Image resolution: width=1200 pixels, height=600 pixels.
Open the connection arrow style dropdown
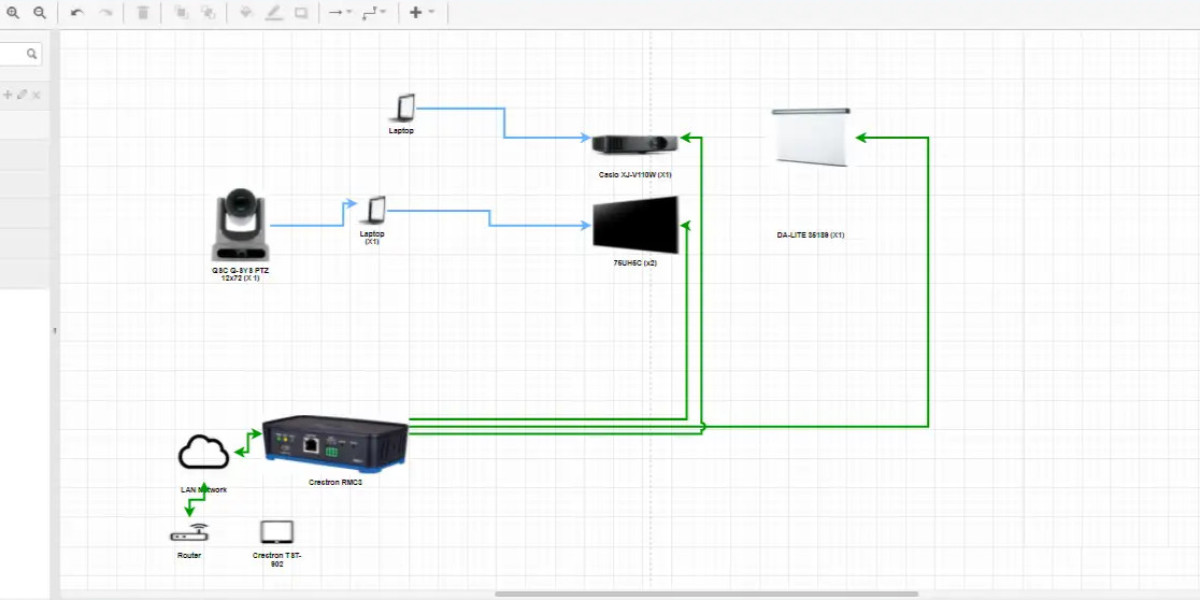[340, 13]
